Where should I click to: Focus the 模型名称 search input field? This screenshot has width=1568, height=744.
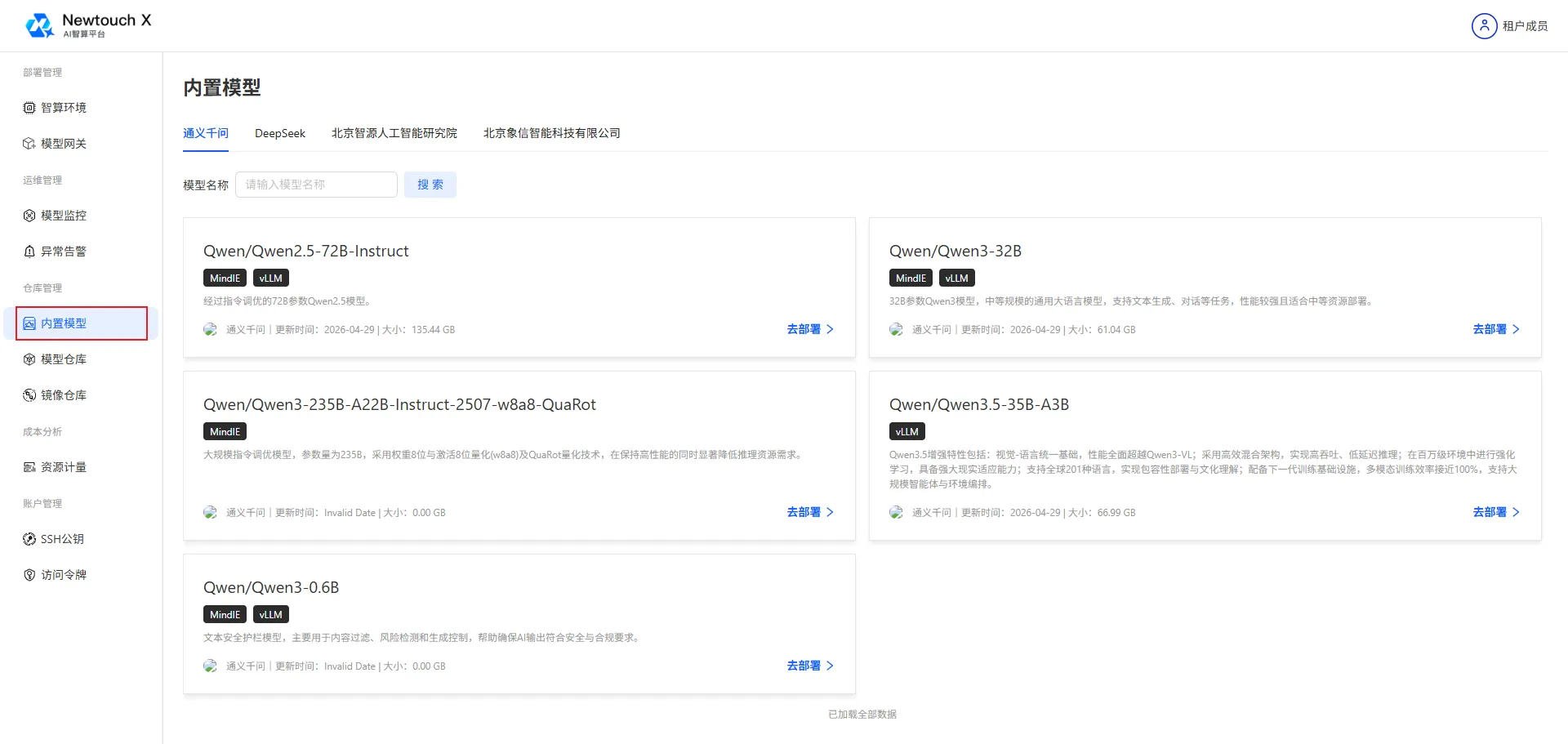click(x=316, y=185)
